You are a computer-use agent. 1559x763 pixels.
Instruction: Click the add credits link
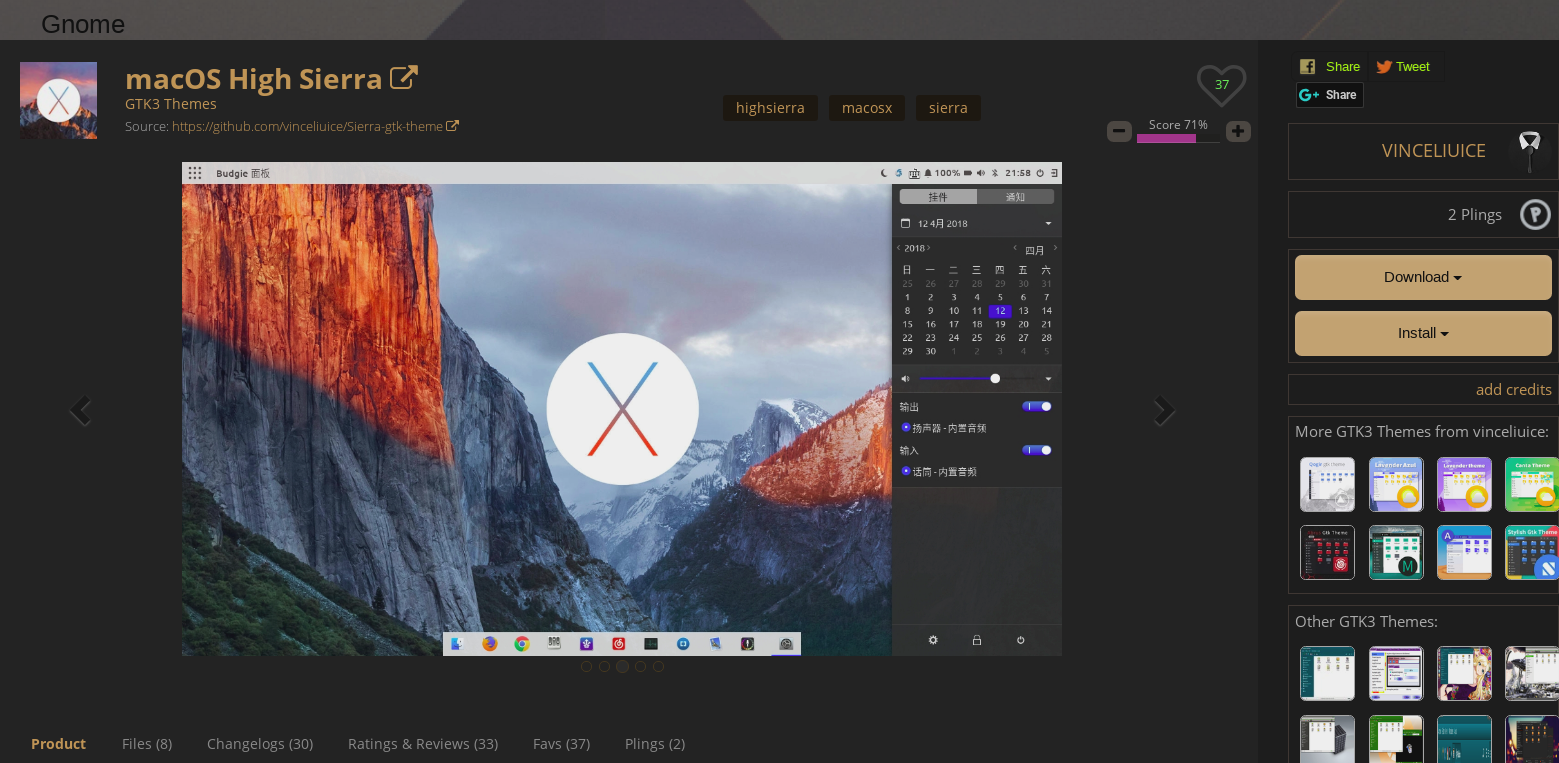(1514, 390)
